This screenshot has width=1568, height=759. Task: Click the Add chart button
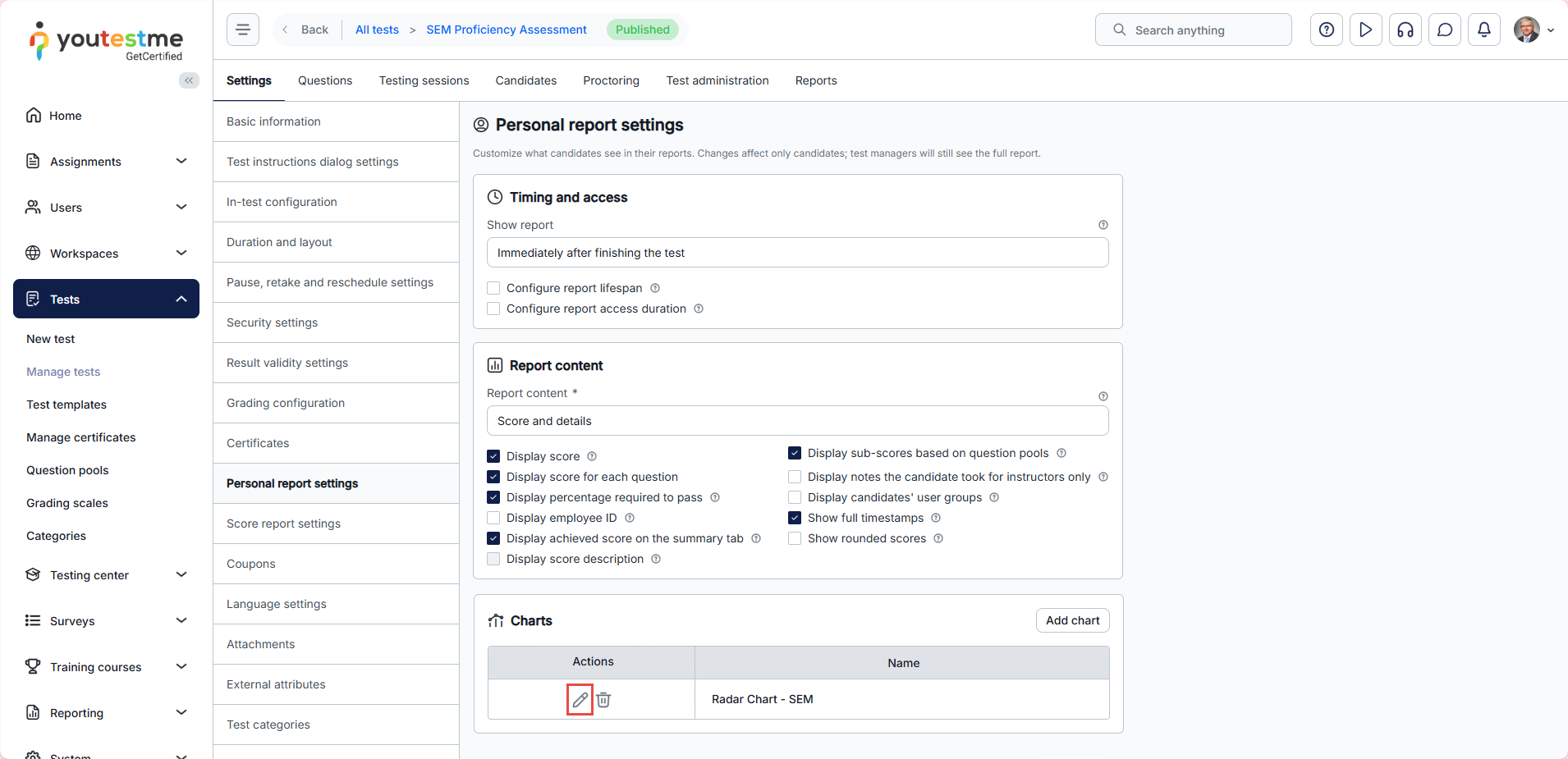(1072, 620)
